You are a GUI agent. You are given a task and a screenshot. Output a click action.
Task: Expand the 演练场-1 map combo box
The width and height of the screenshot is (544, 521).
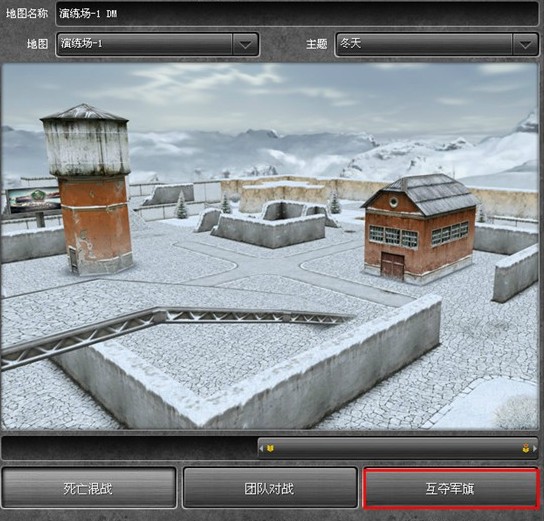[157, 44]
